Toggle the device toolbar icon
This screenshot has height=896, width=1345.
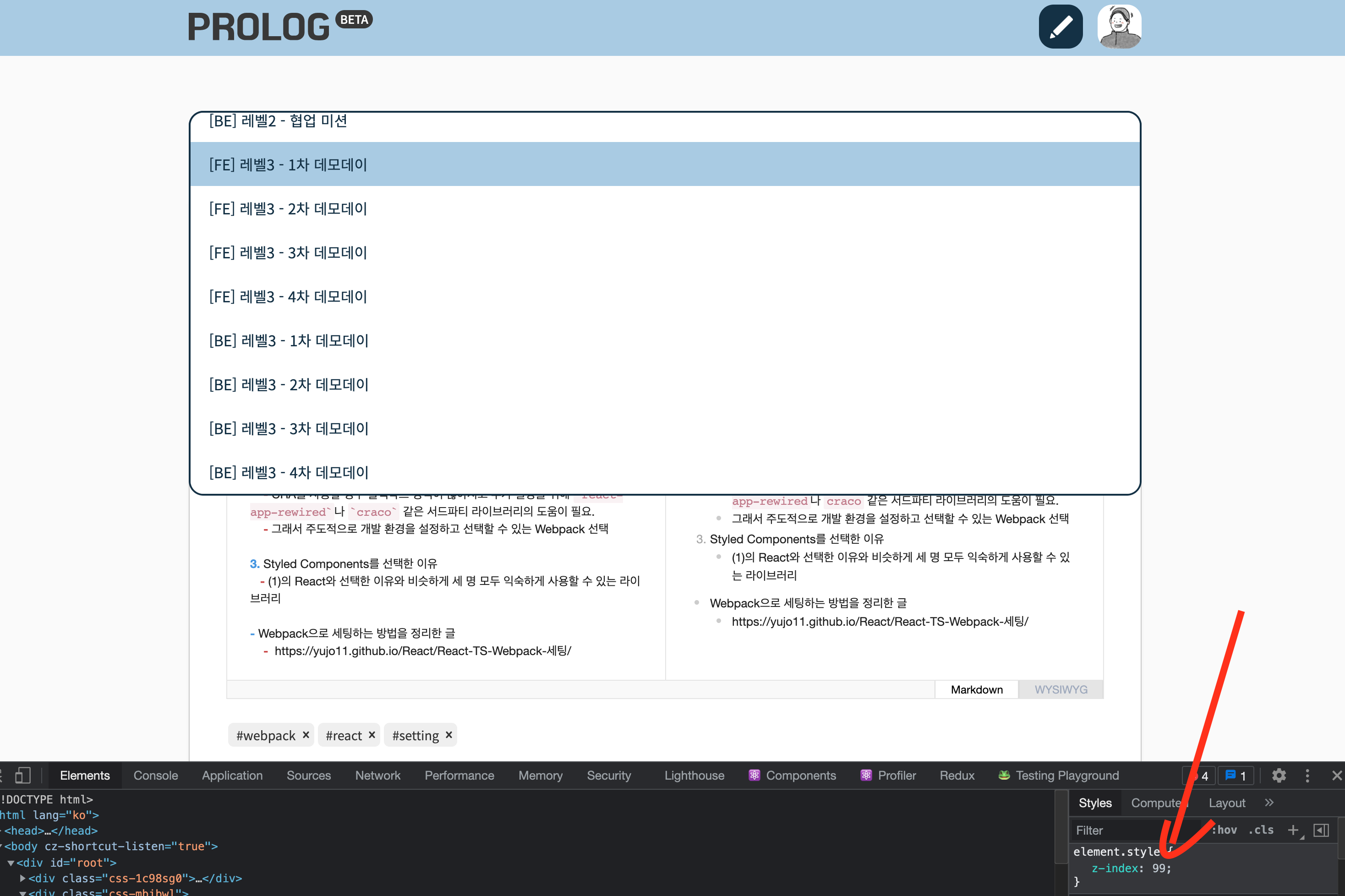pyautogui.click(x=23, y=776)
